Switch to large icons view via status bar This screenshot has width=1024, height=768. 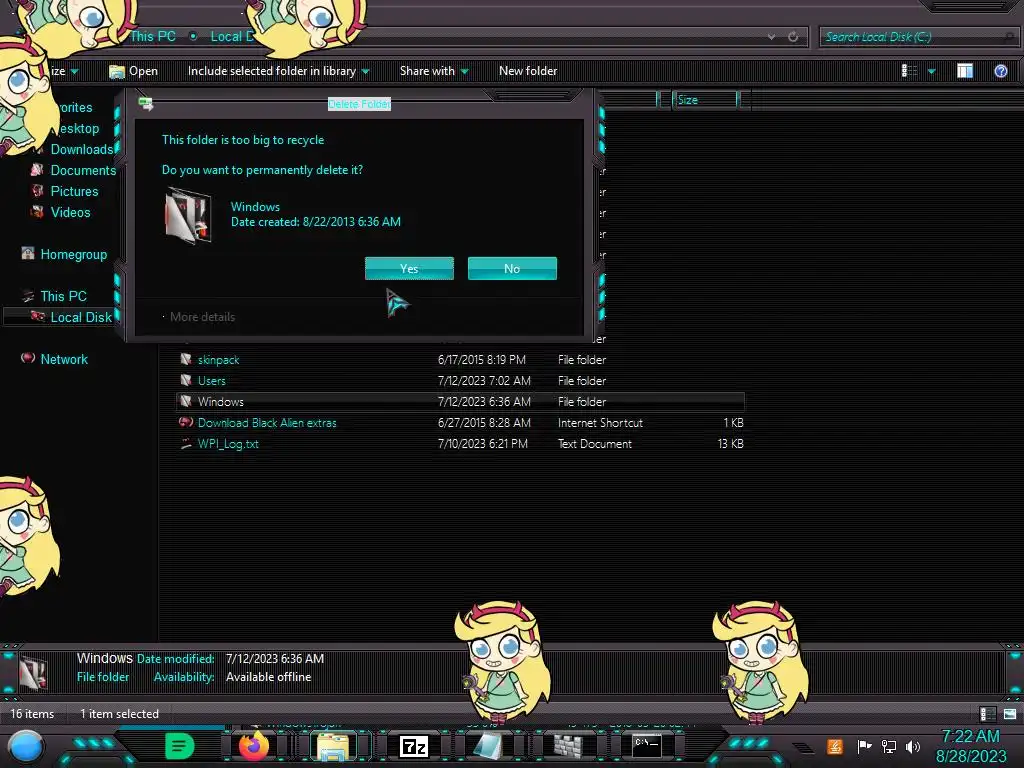[1010, 714]
